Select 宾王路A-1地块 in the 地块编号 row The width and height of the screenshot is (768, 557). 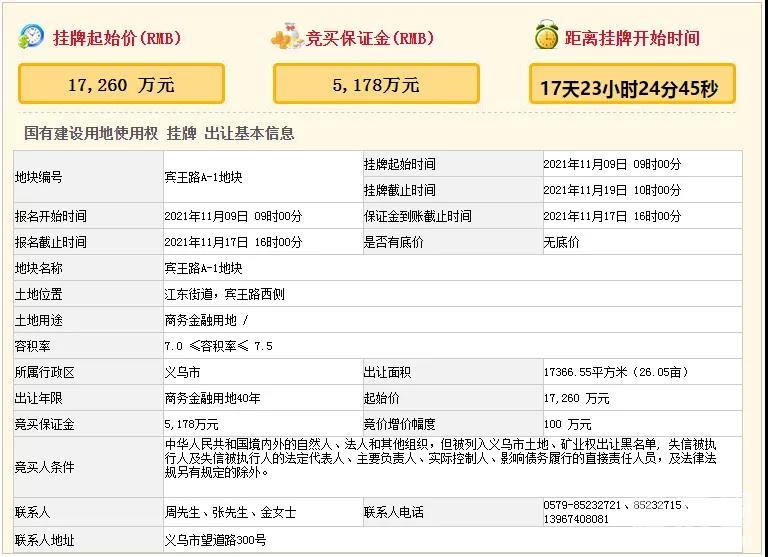click(203, 177)
